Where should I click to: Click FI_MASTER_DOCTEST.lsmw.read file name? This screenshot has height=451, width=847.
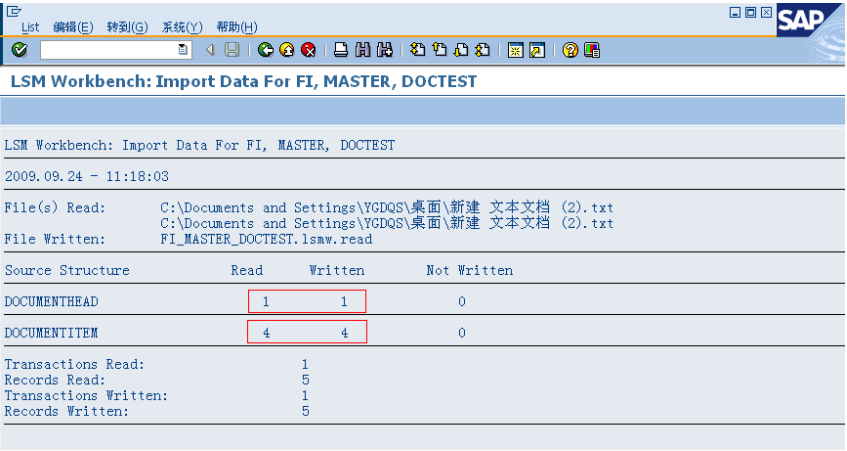point(266,239)
